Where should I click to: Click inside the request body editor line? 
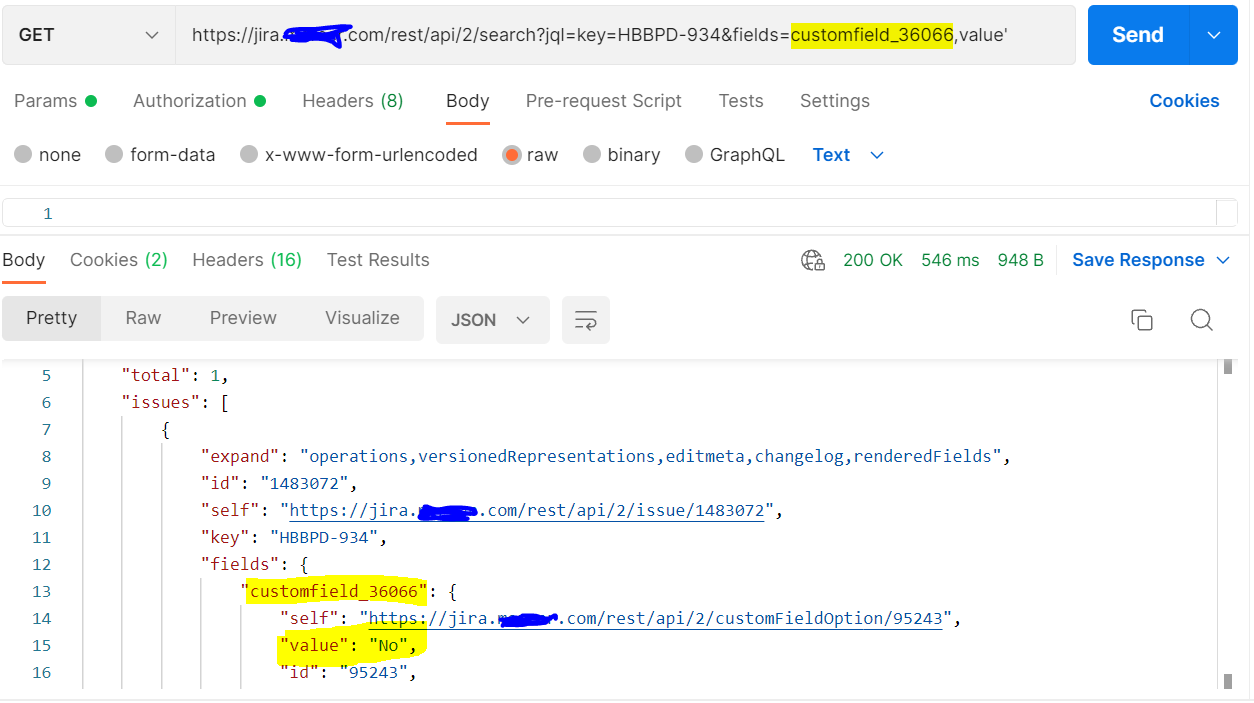[400, 212]
